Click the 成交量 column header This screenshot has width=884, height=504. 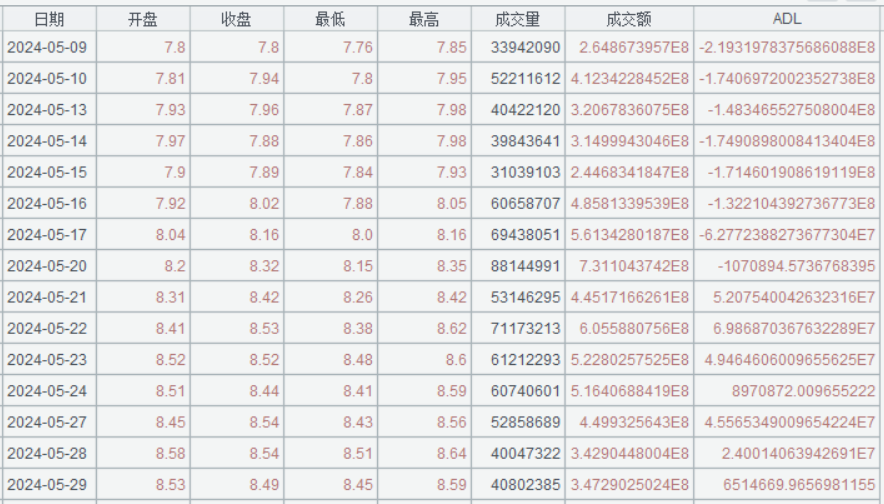tap(518, 19)
